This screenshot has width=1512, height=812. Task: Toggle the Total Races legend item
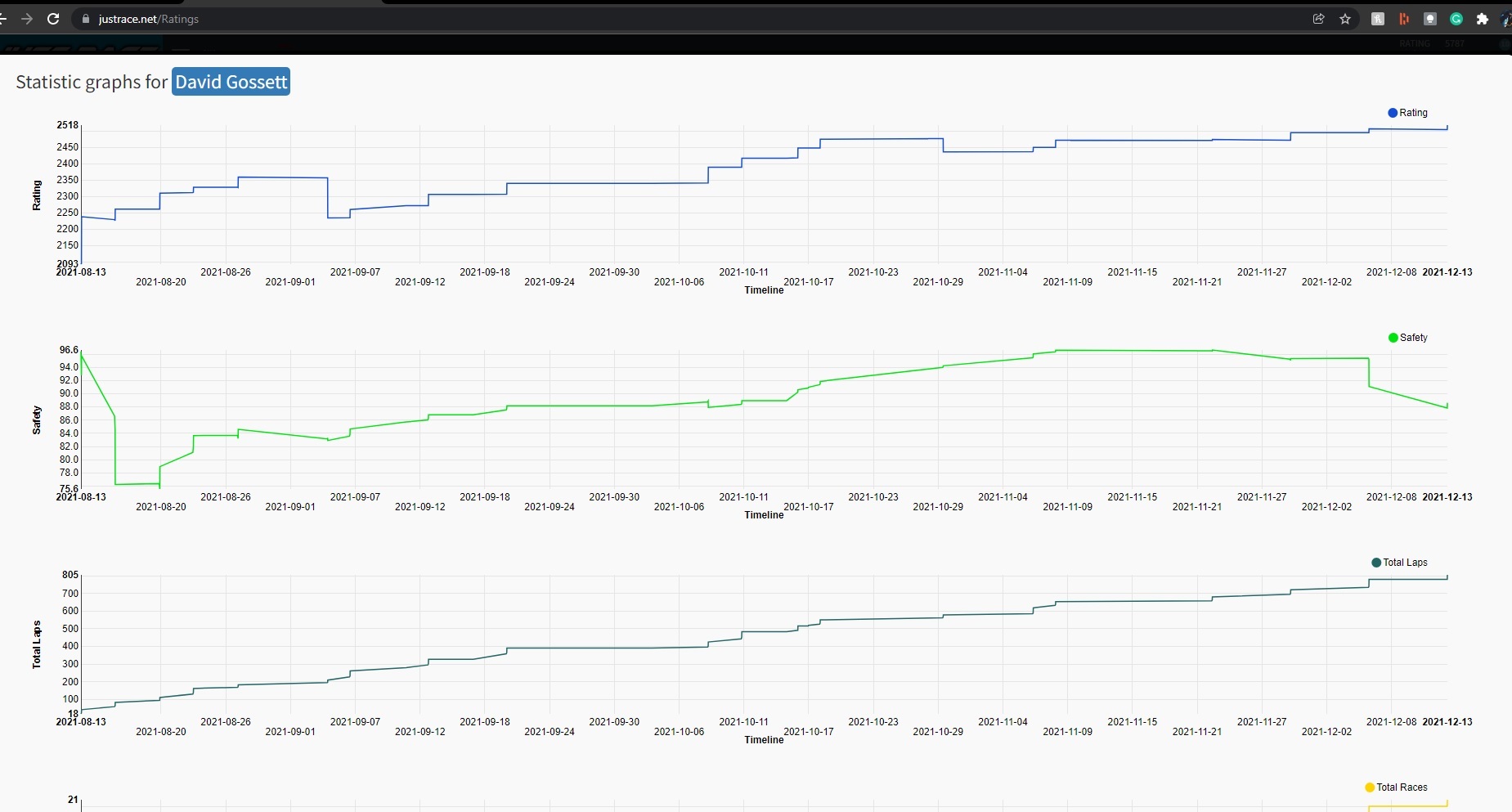pyautogui.click(x=1397, y=787)
